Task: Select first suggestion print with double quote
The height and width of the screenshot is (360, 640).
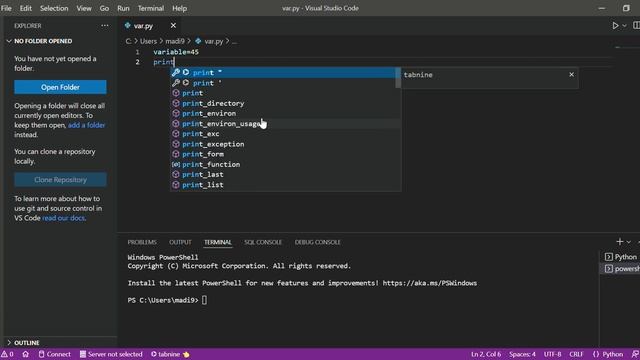Action: coord(285,73)
